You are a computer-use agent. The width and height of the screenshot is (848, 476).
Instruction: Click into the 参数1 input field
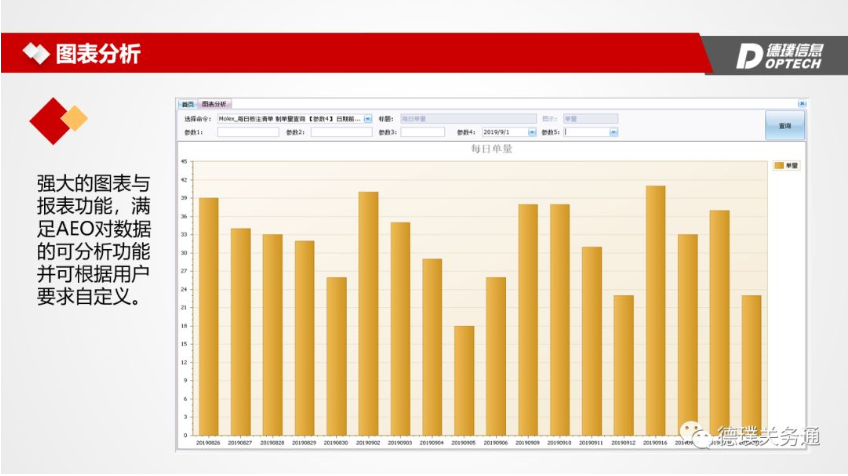click(248, 132)
